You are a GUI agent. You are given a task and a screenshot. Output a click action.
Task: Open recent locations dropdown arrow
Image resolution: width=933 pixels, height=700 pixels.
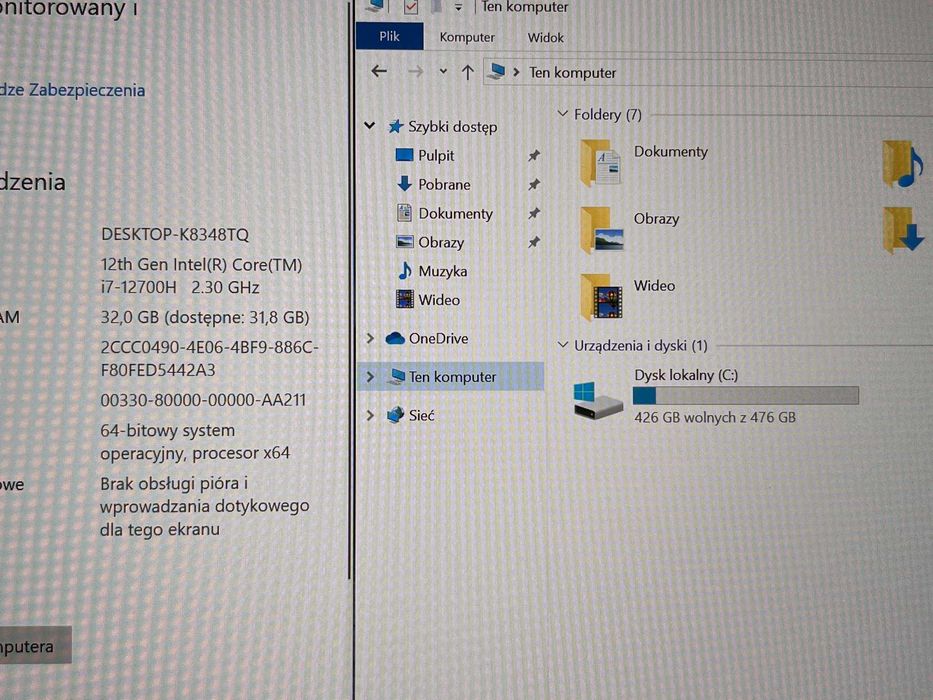443,71
